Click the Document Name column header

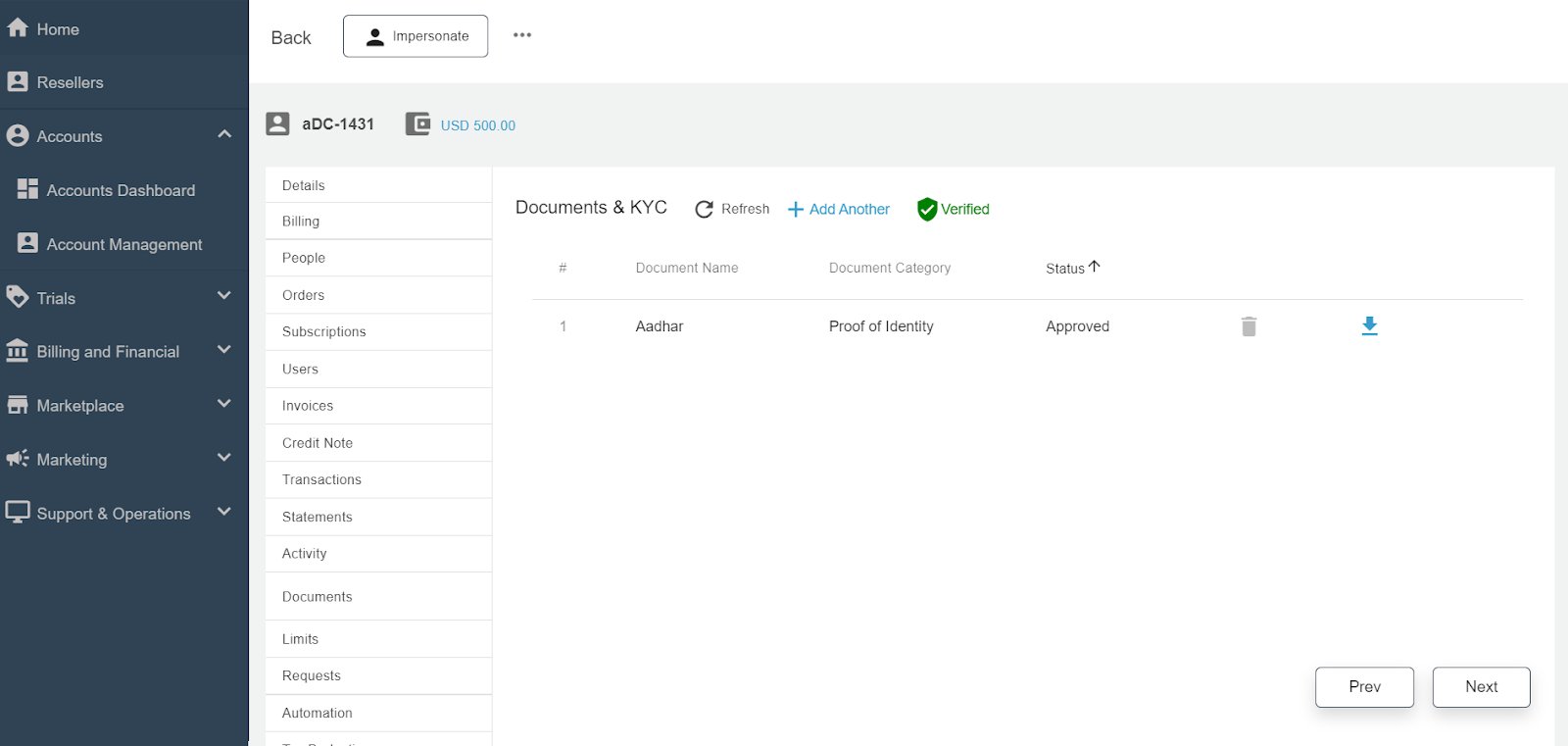(x=687, y=268)
